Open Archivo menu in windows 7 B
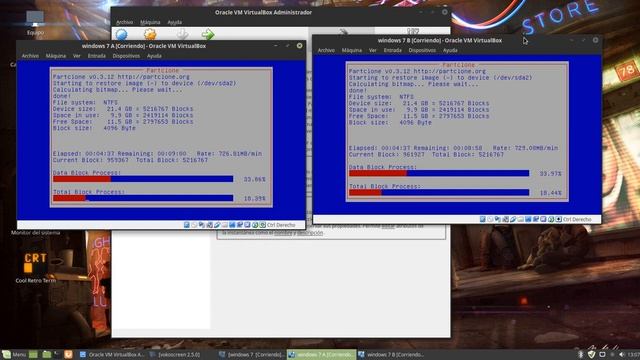640x360 pixels. tap(326, 50)
